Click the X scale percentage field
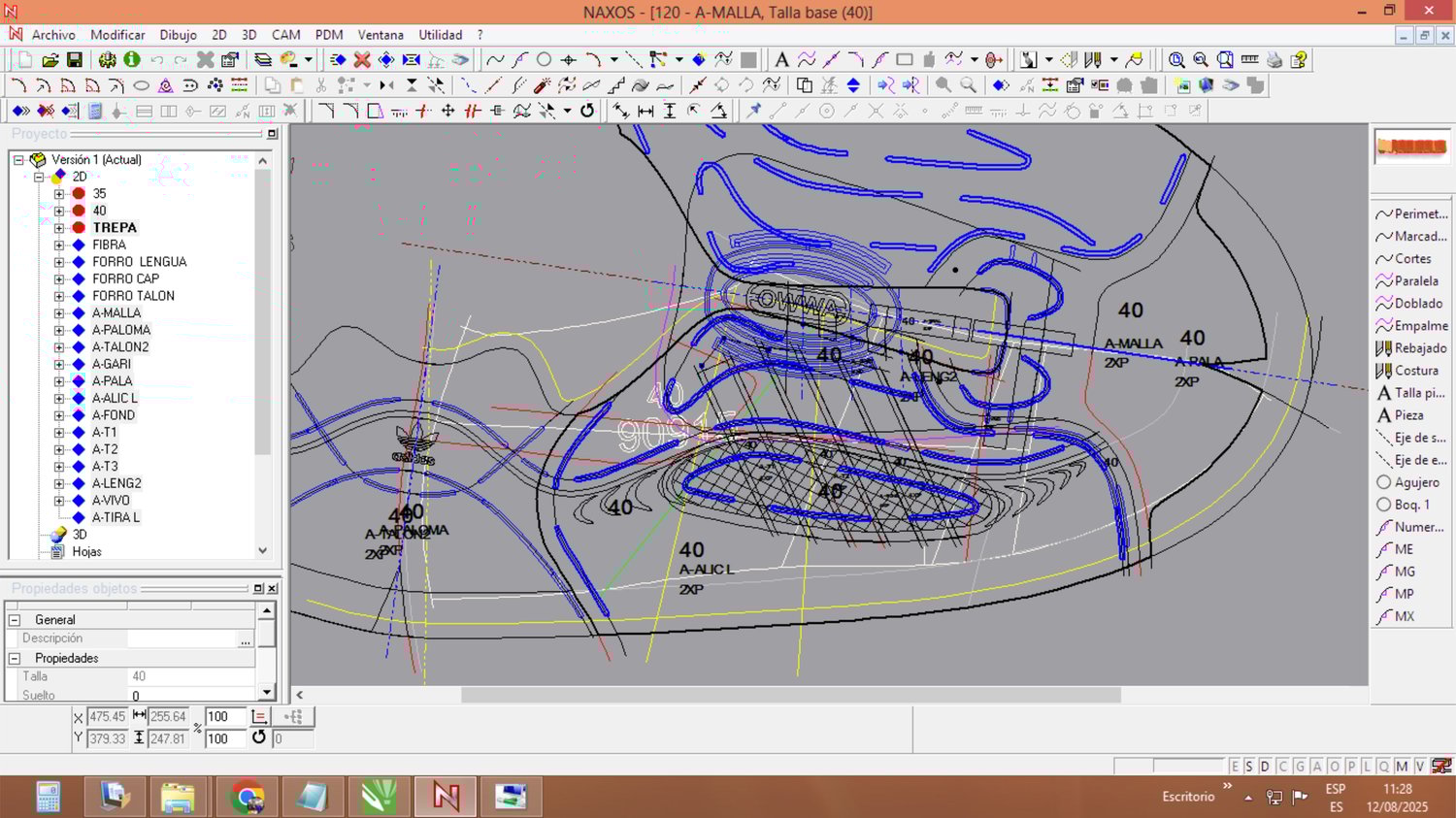This screenshot has height=818, width=1456. (224, 717)
